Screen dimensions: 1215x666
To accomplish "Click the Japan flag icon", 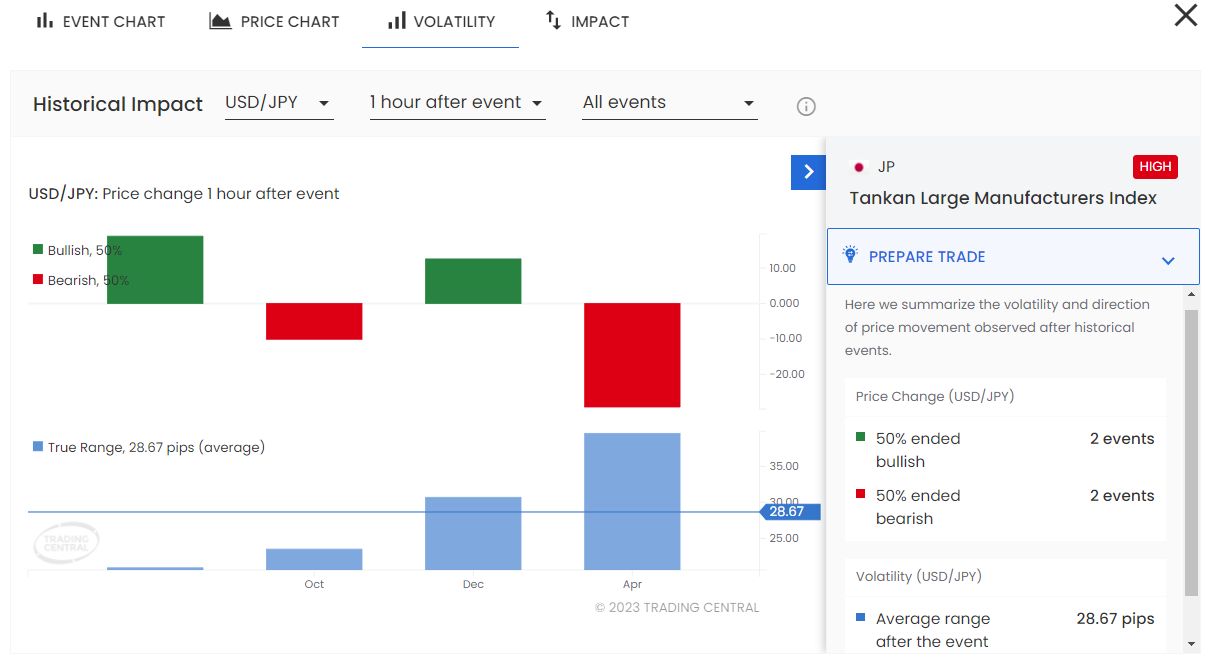I will [858, 167].
